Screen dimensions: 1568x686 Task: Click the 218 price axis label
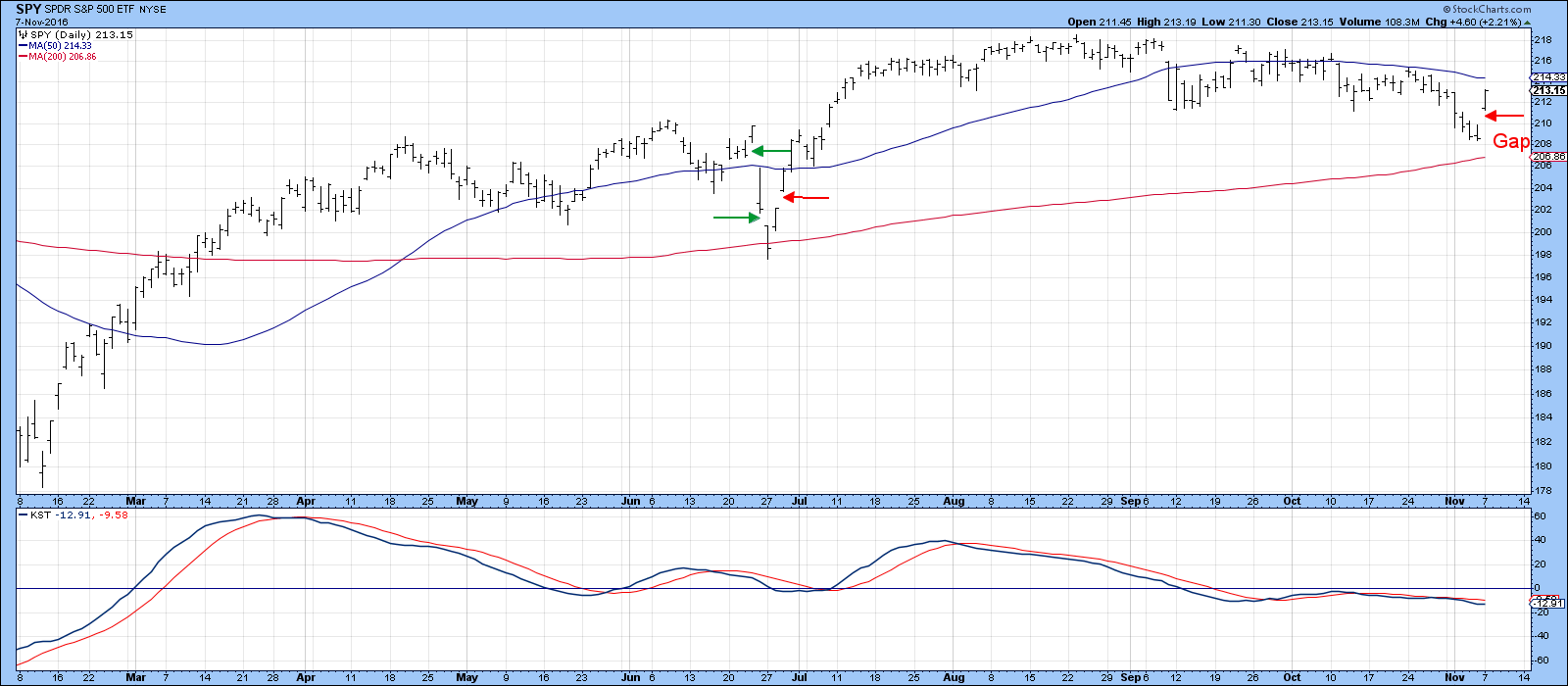[x=1543, y=41]
